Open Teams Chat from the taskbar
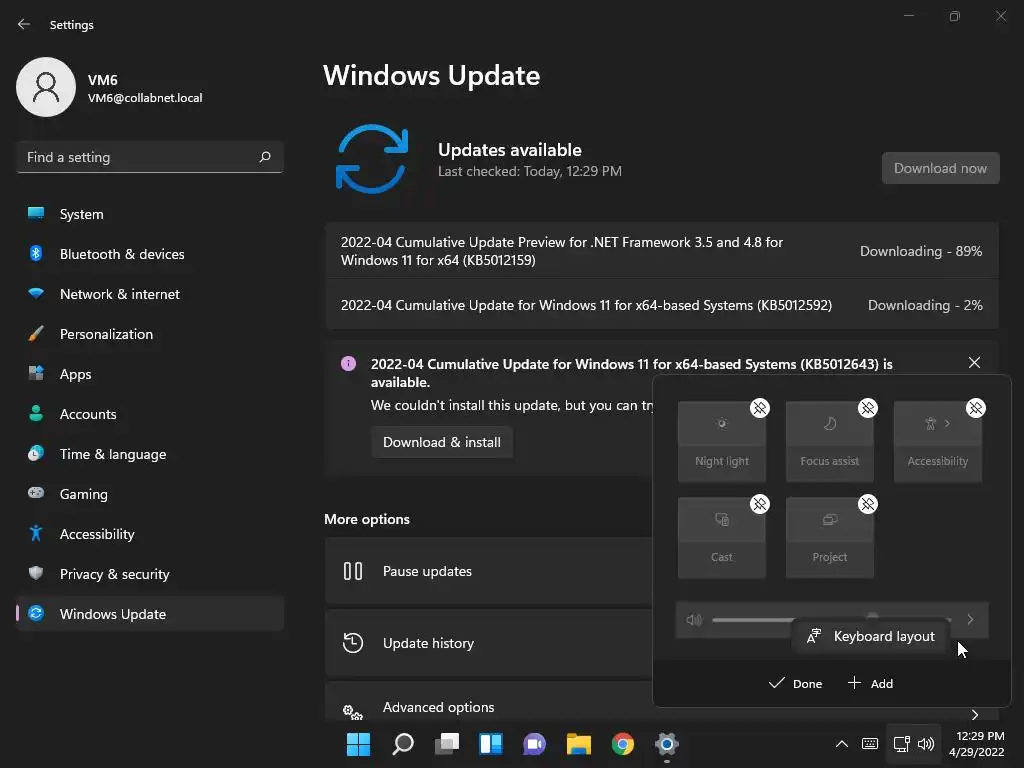This screenshot has width=1024, height=768. coord(534,744)
